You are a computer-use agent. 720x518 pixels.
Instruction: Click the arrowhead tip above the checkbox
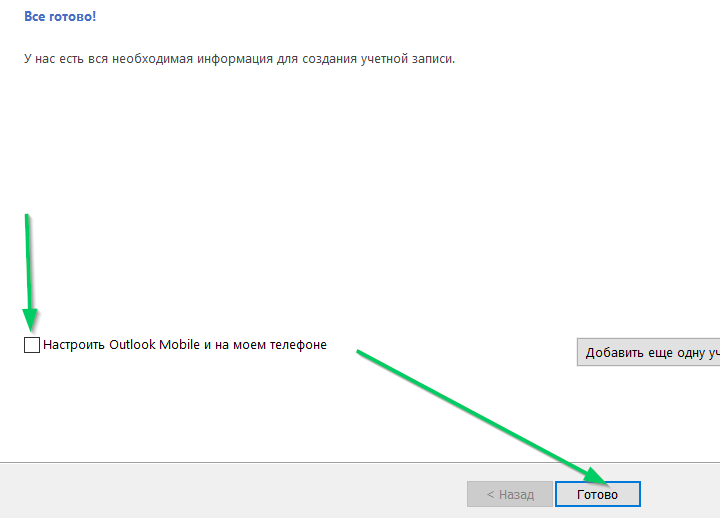(32, 325)
